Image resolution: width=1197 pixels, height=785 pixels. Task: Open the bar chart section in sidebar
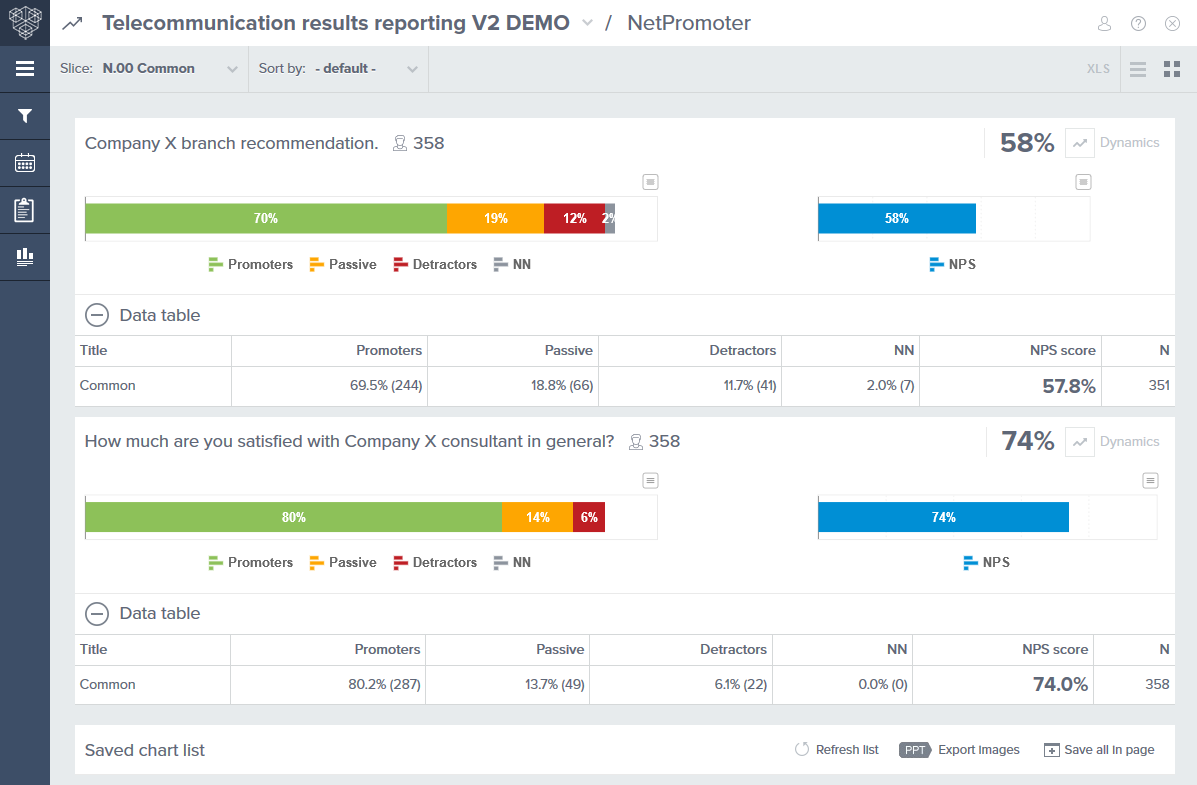[24, 257]
